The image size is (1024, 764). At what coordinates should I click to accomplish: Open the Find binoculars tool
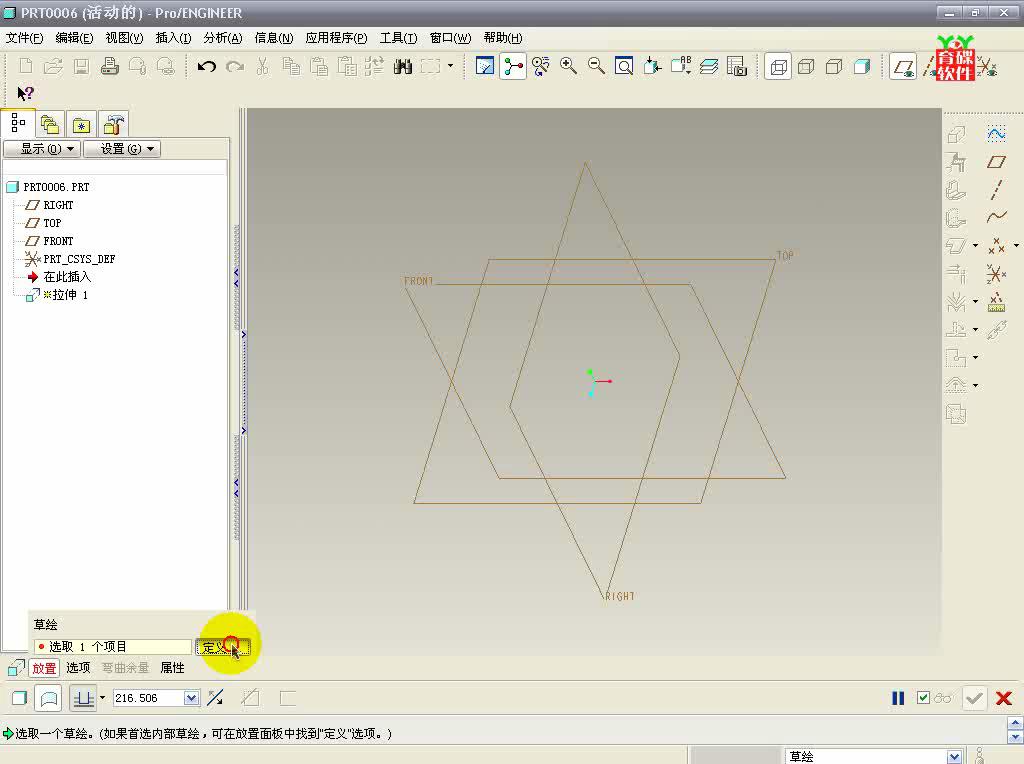click(x=402, y=66)
